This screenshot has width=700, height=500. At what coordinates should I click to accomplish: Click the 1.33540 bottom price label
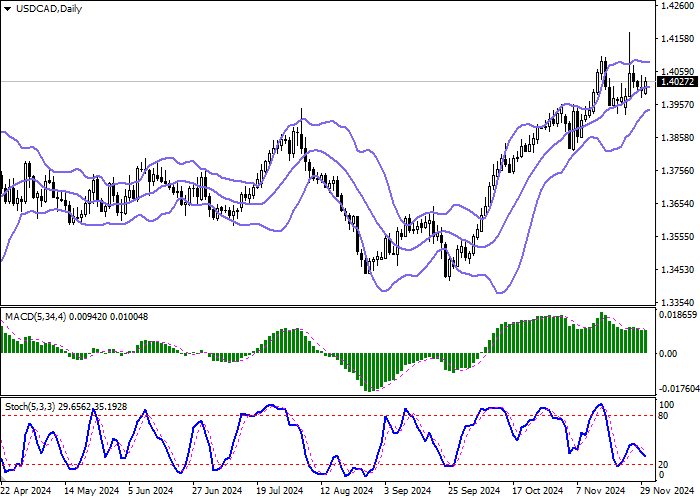point(677,302)
